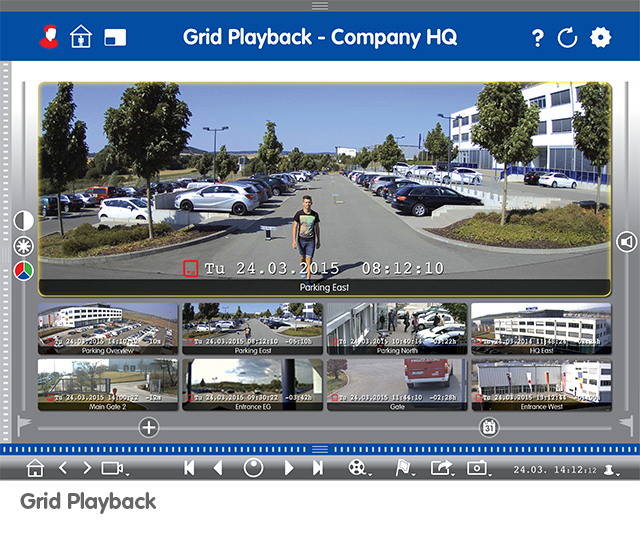Select the Main Gate 2 thumbnail
The width and height of the screenshot is (640, 540).
pos(108,385)
